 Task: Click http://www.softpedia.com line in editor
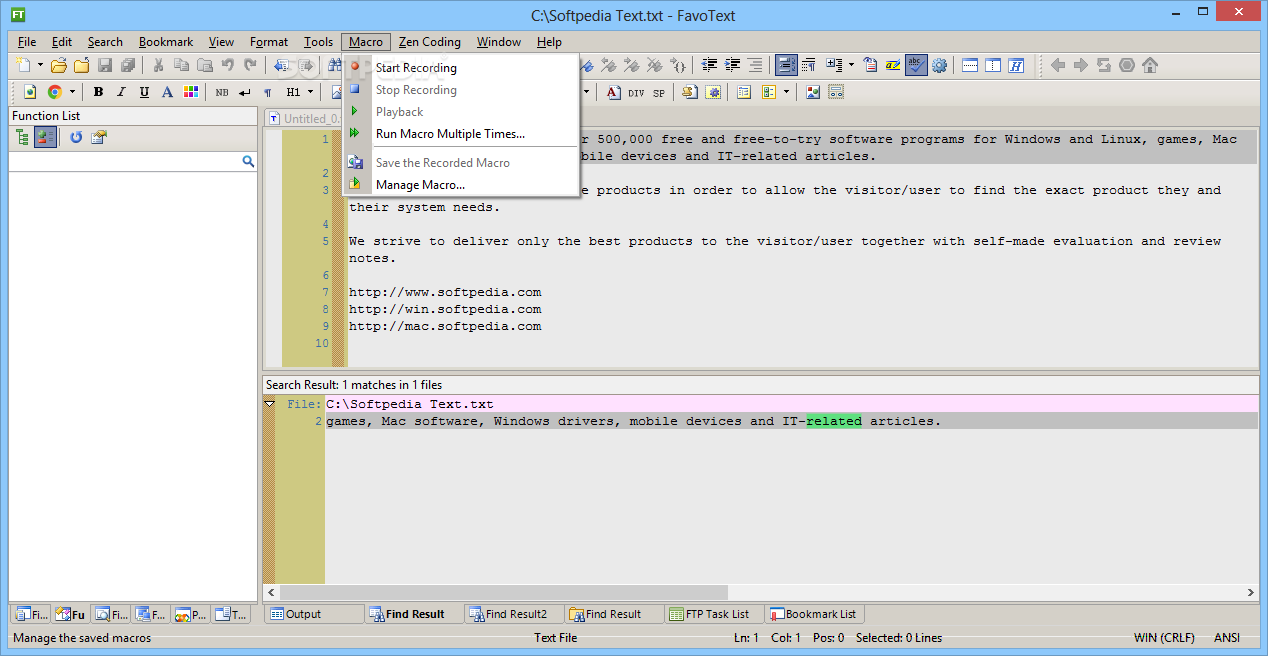(445, 292)
